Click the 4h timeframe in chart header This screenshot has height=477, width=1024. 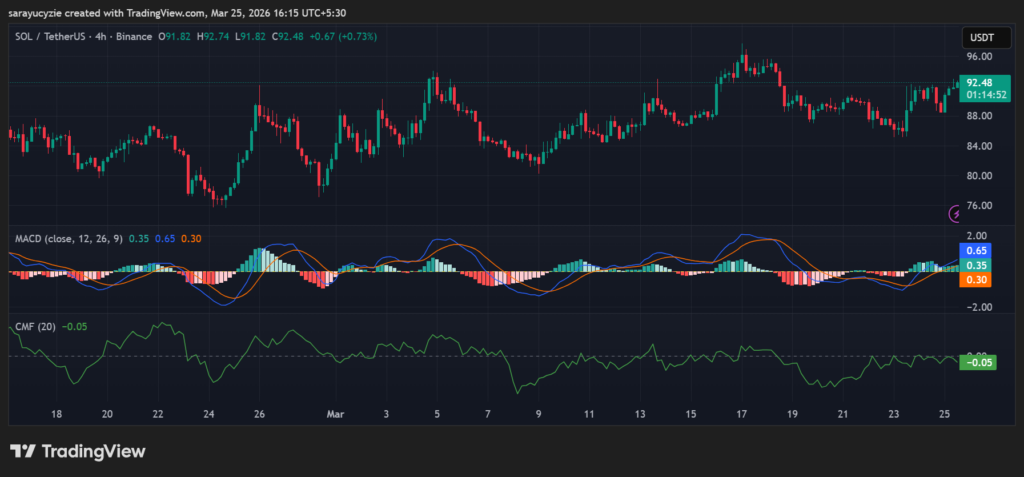coord(97,37)
